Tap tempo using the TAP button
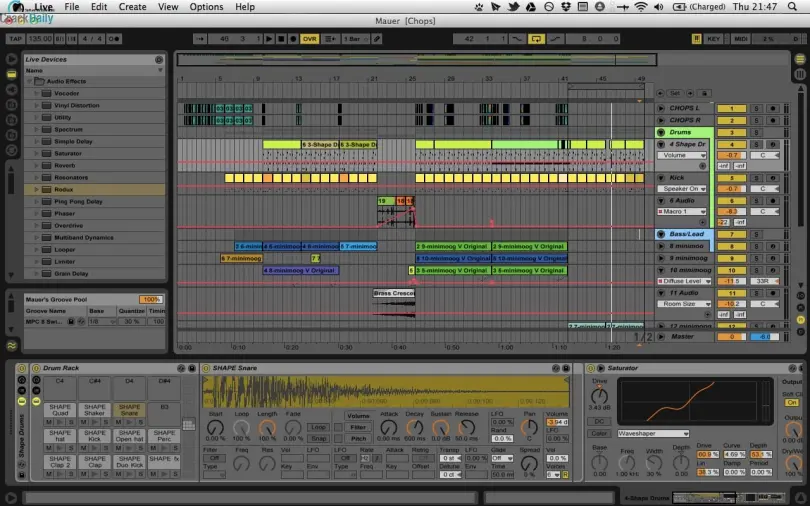The image size is (810, 506). (x=15, y=39)
